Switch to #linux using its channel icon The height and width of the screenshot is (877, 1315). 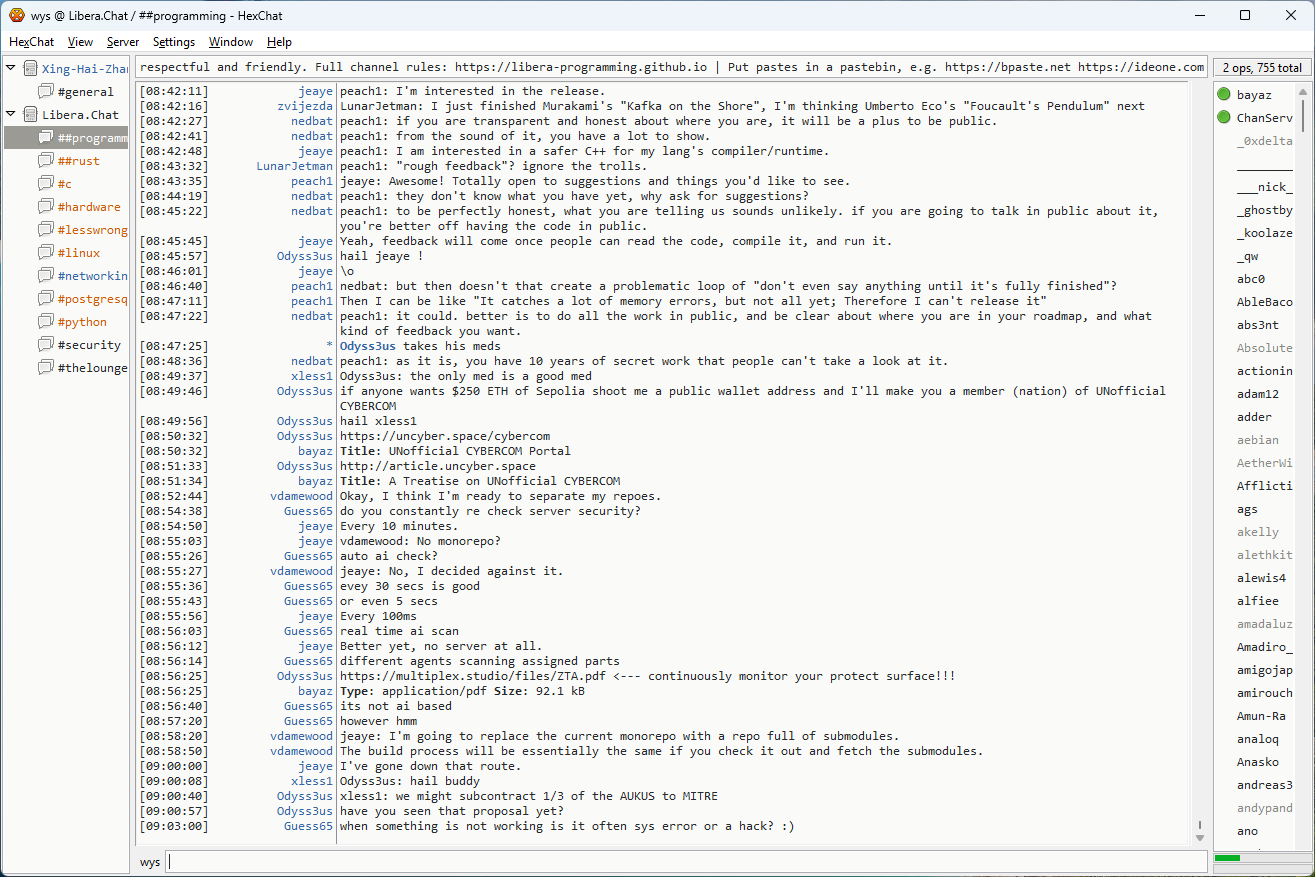coord(46,253)
